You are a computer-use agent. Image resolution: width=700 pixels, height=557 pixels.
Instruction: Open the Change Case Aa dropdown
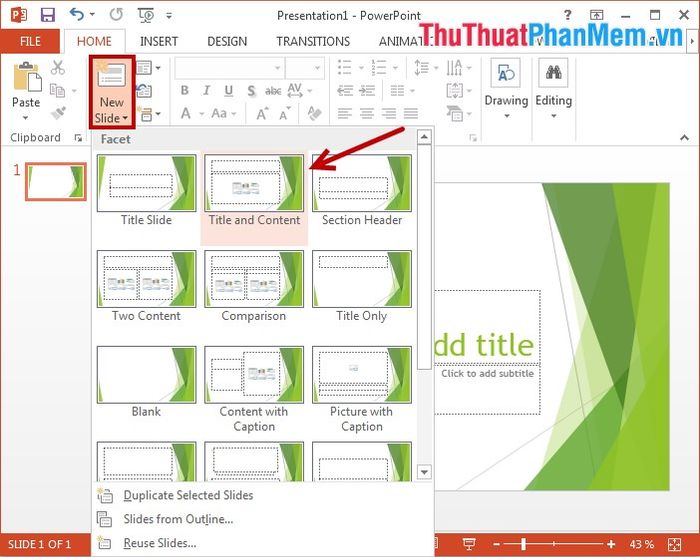[x=223, y=113]
